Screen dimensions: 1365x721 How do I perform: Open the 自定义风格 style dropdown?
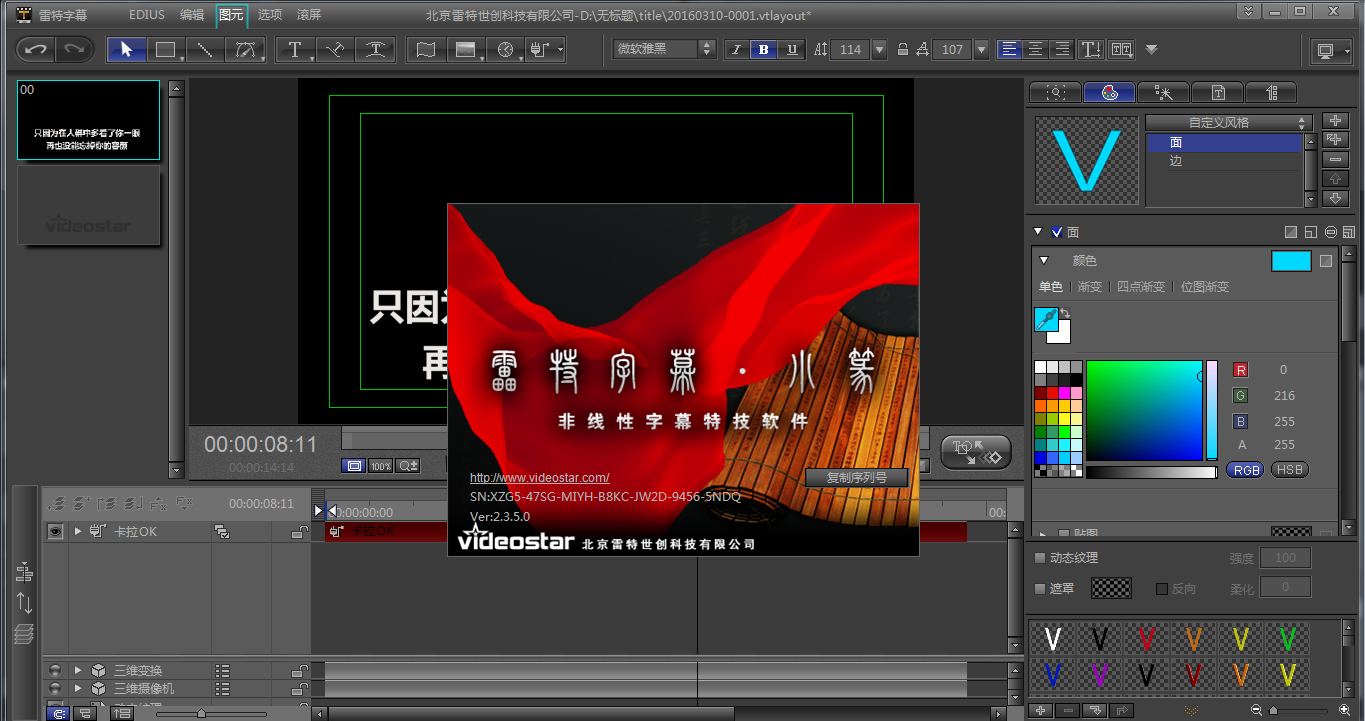coord(1229,123)
